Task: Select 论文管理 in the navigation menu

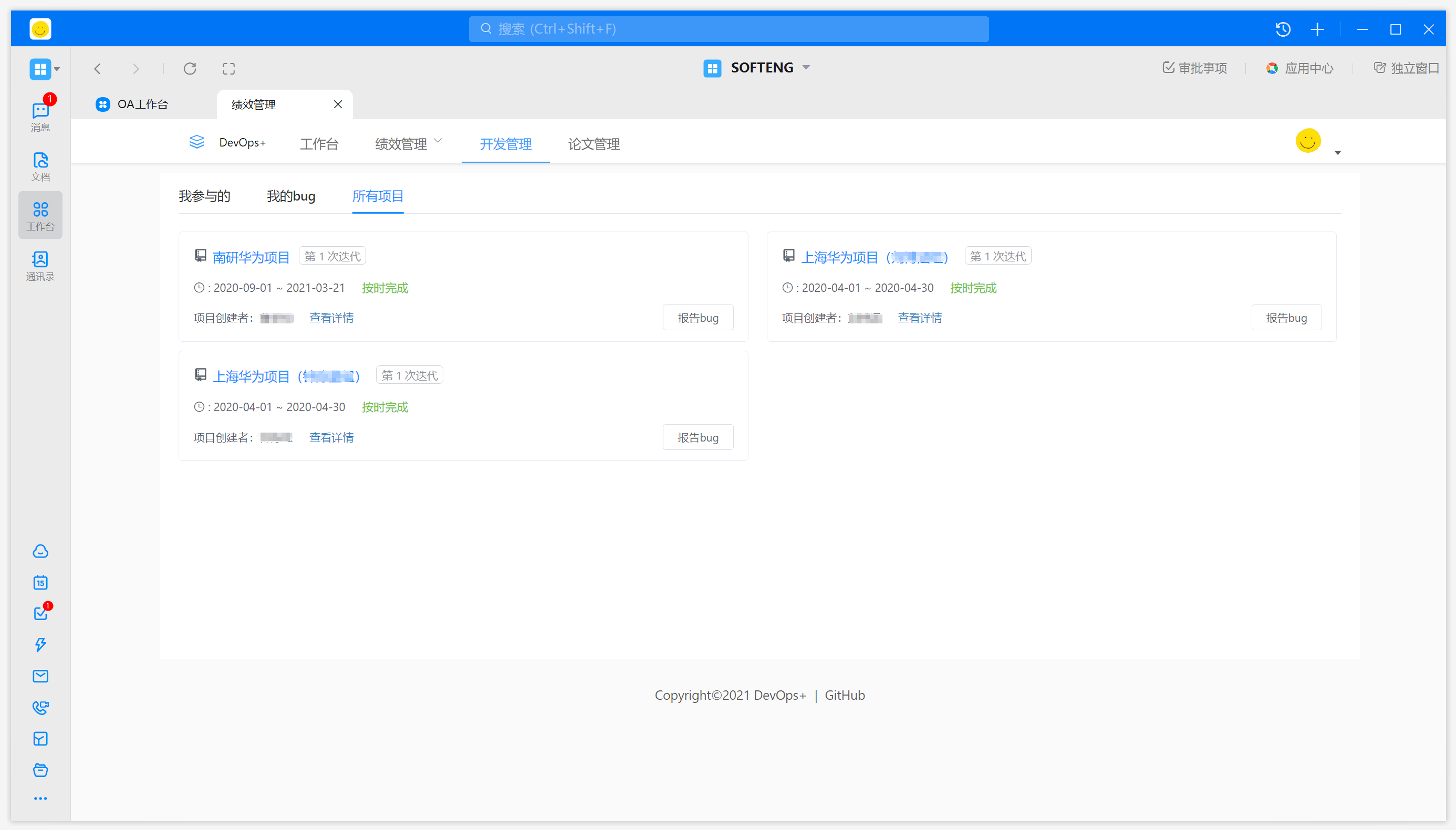Action: (593, 144)
